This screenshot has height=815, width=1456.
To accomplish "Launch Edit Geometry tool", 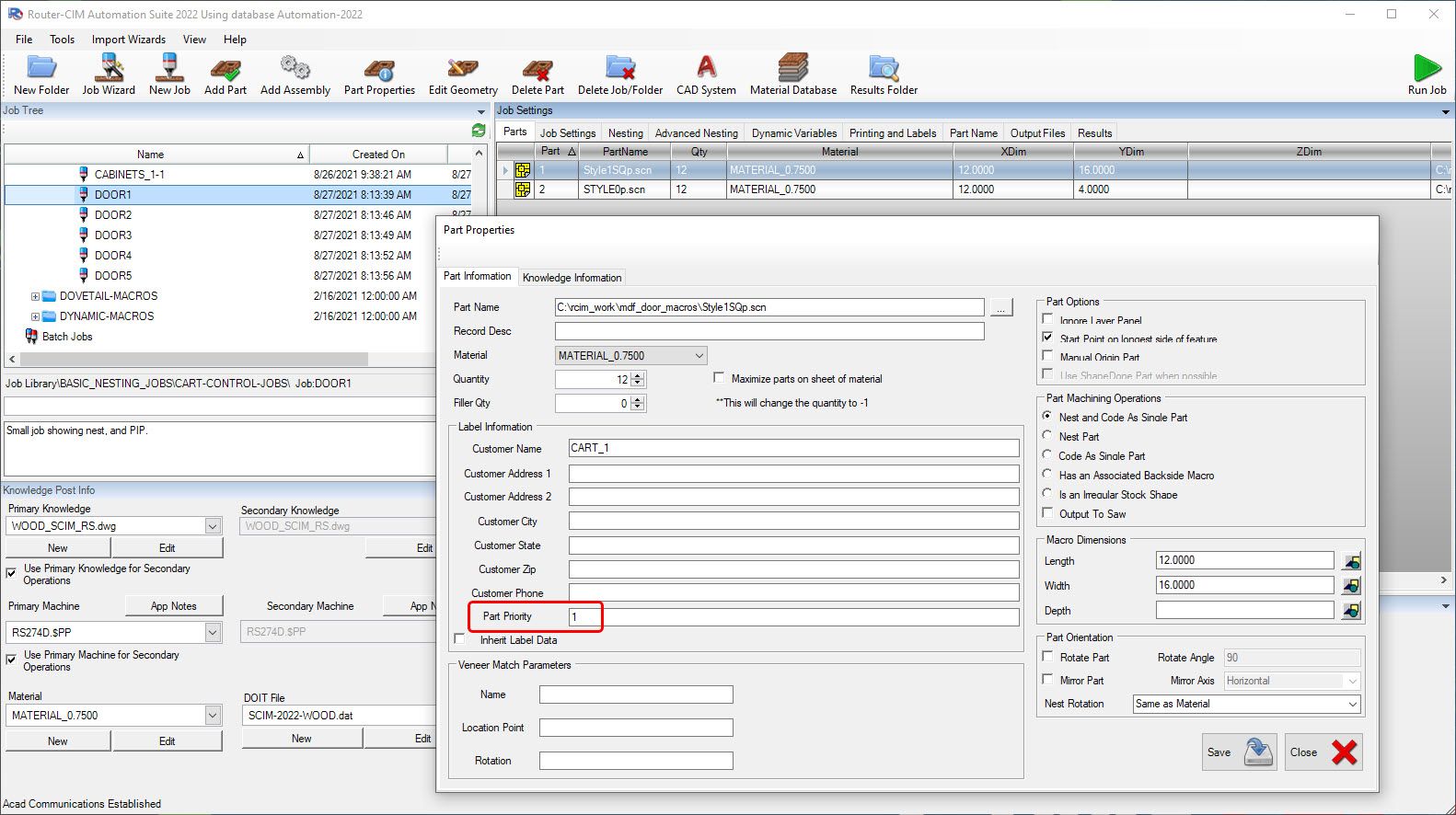I will (x=463, y=74).
